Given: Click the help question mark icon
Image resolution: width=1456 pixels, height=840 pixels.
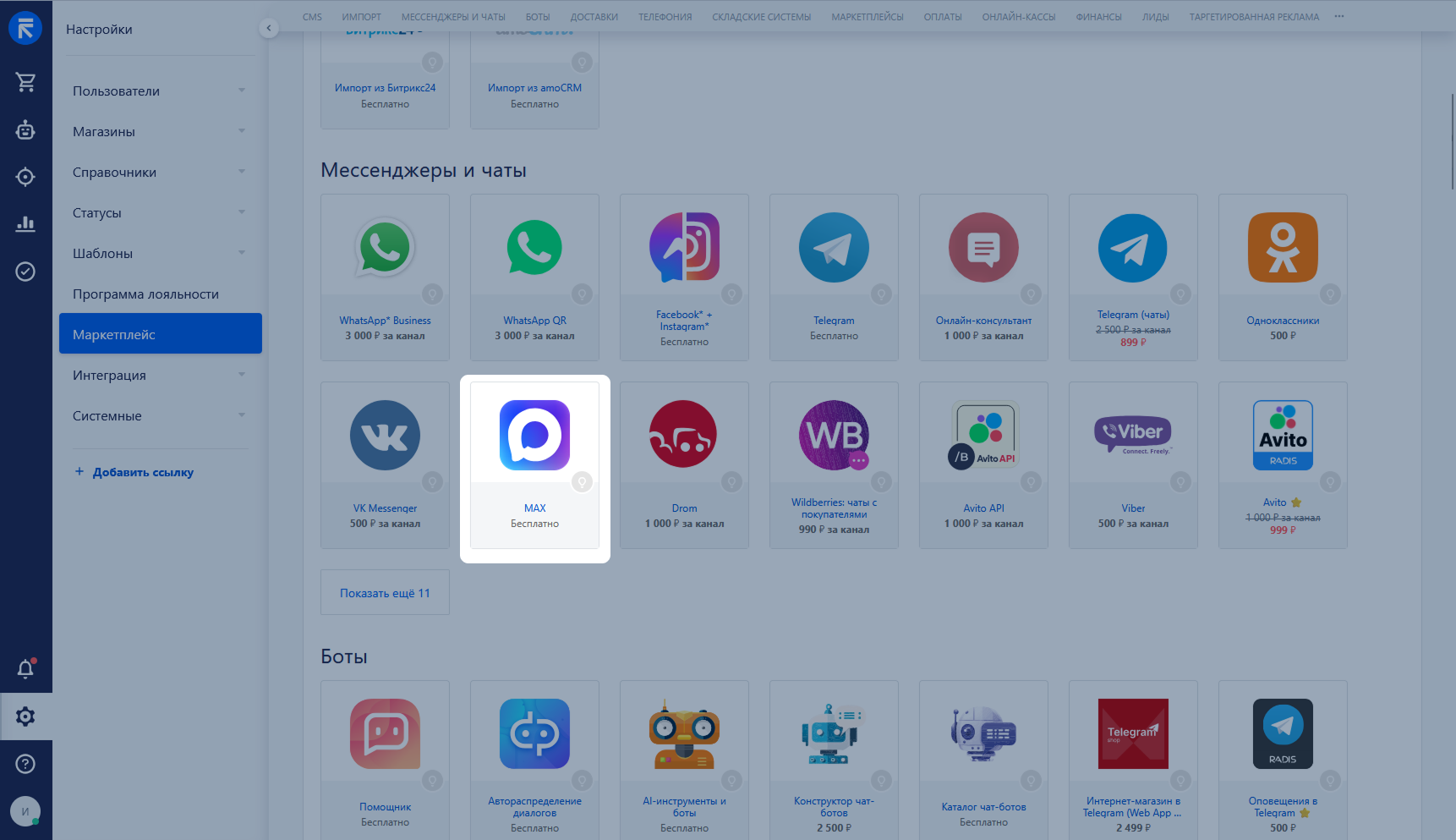Looking at the screenshot, I should pos(25,764).
